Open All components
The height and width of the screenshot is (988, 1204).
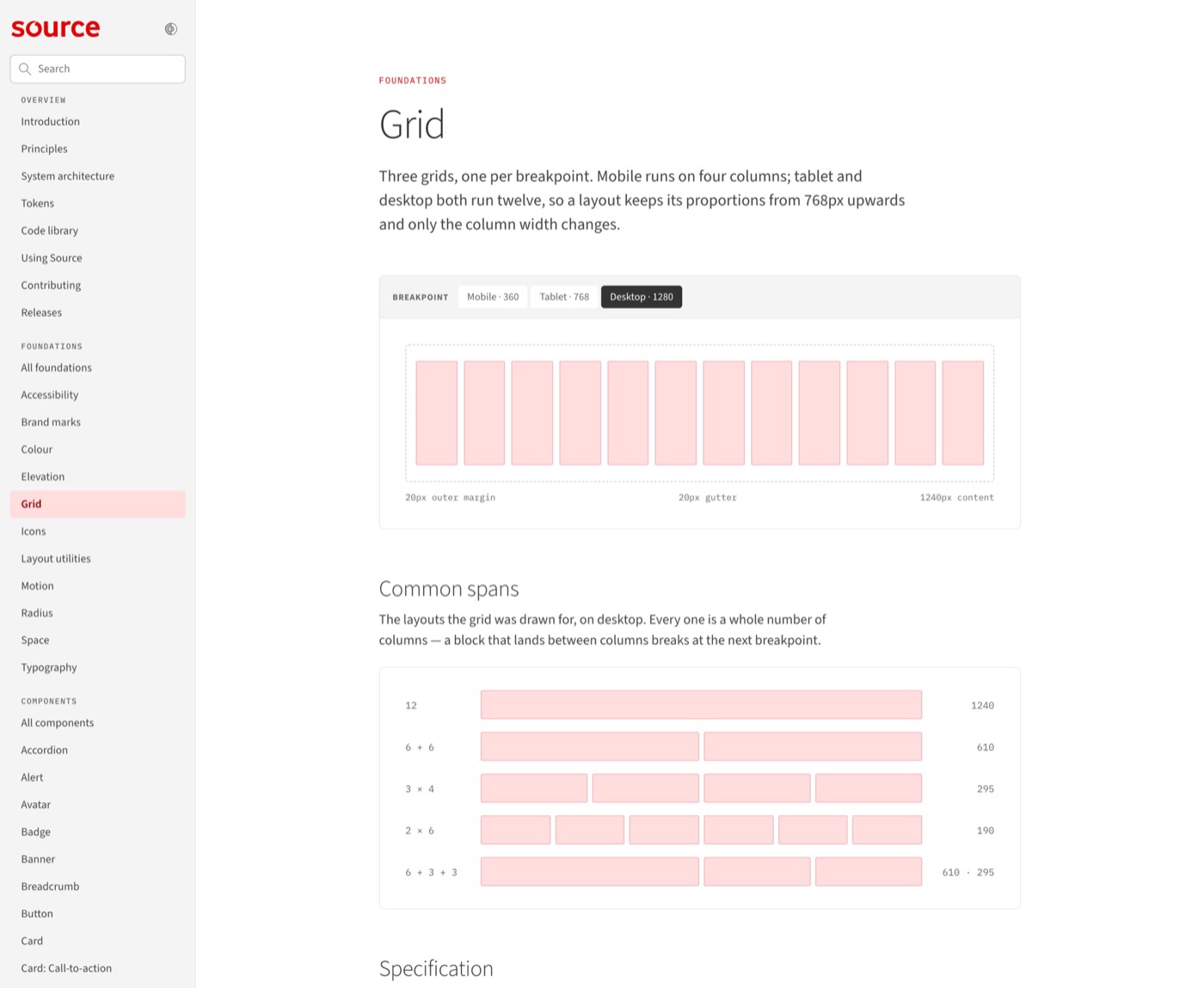pyautogui.click(x=98, y=723)
